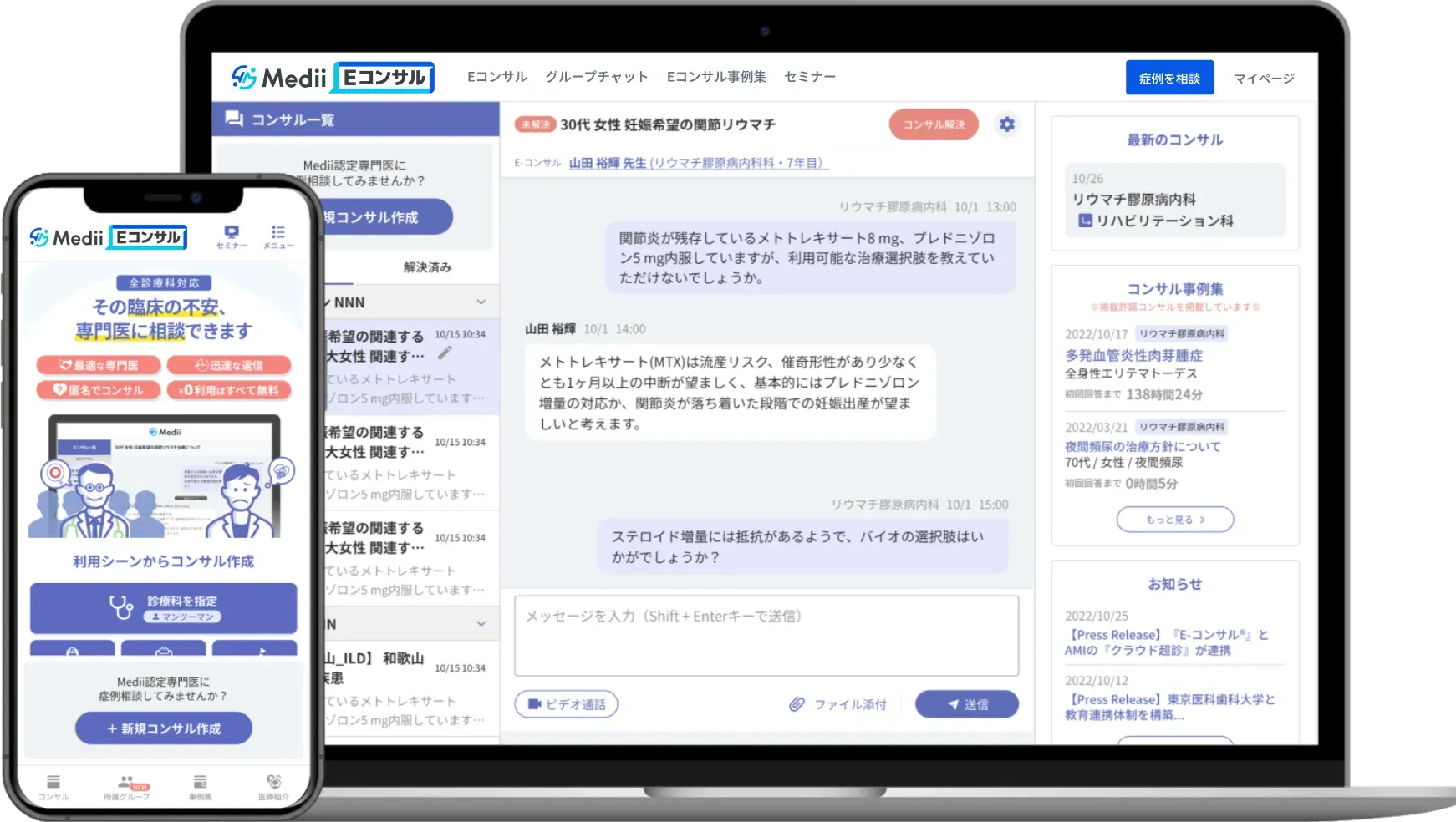Collapse the N group chevron above the 和歌山 row
The width and height of the screenshot is (1456, 822).
click(481, 623)
